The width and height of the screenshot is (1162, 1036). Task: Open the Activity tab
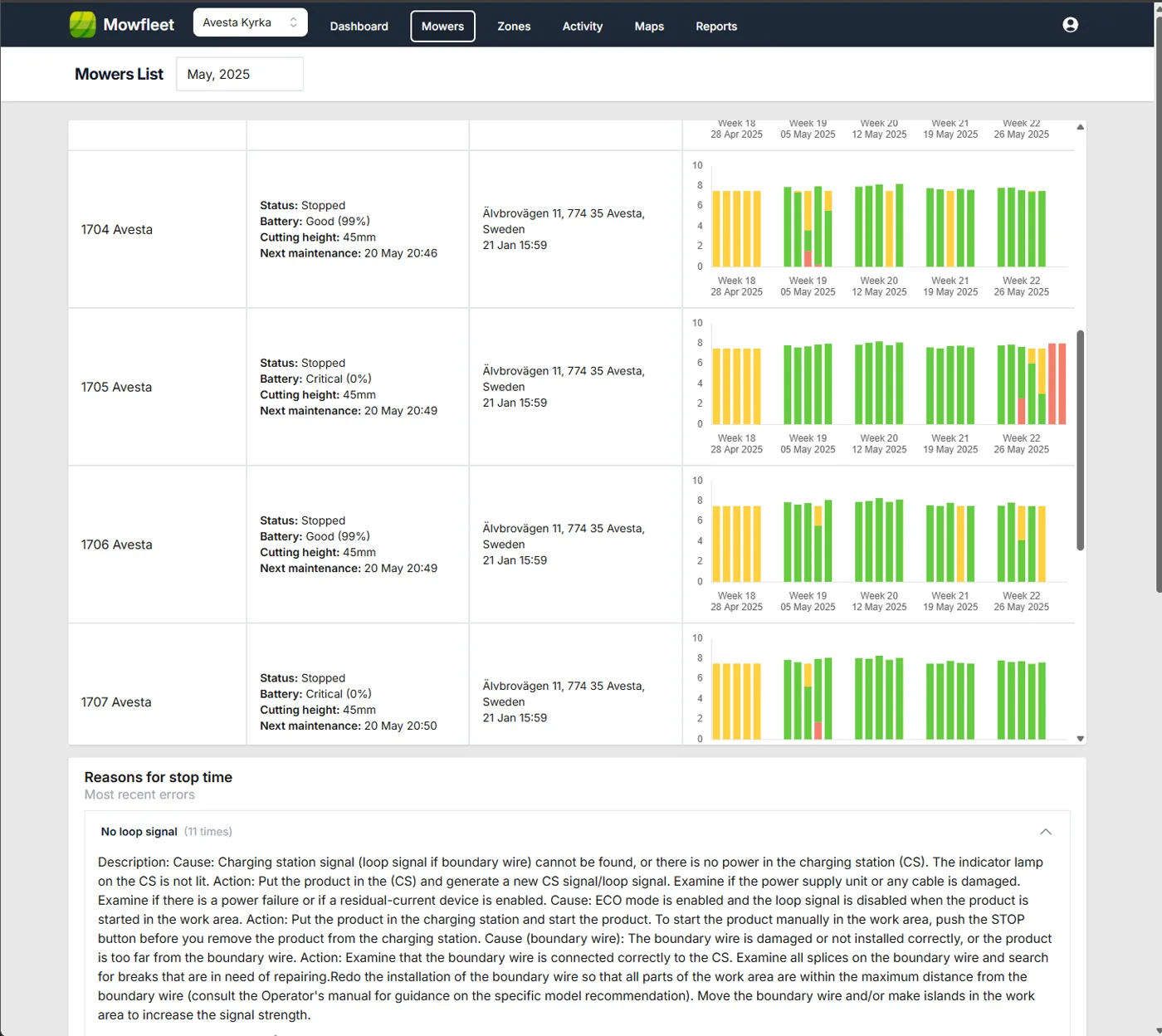(x=583, y=27)
